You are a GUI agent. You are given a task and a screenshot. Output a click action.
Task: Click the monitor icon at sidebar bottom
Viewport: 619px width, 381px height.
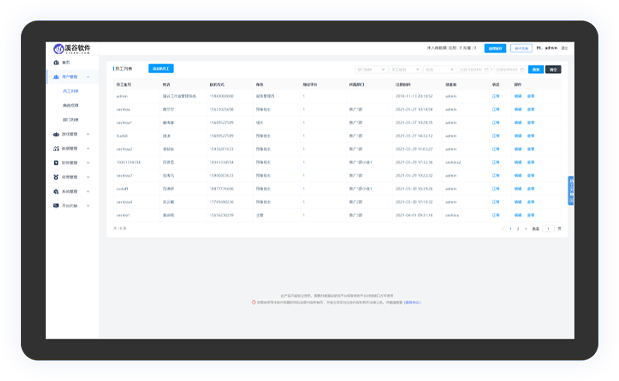[56, 206]
